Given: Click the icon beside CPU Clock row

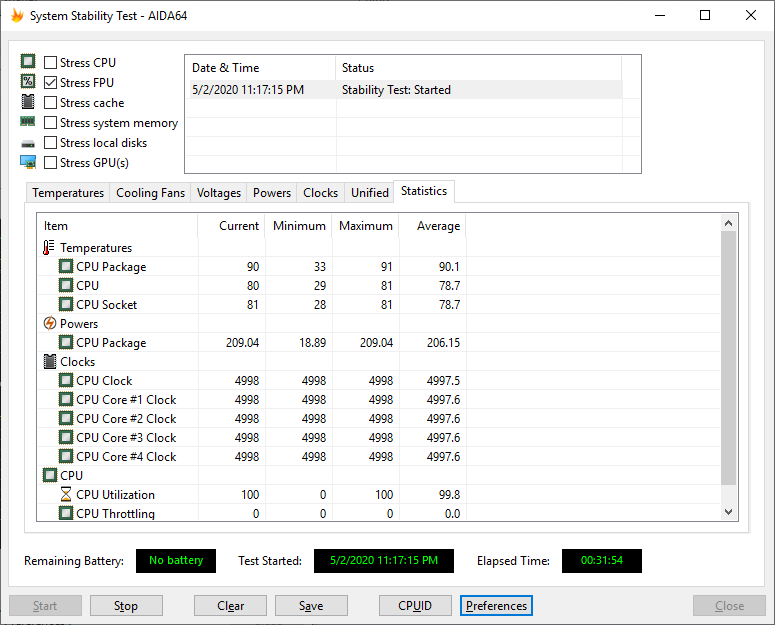Looking at the screenshot, I should [x=66, y=380].
